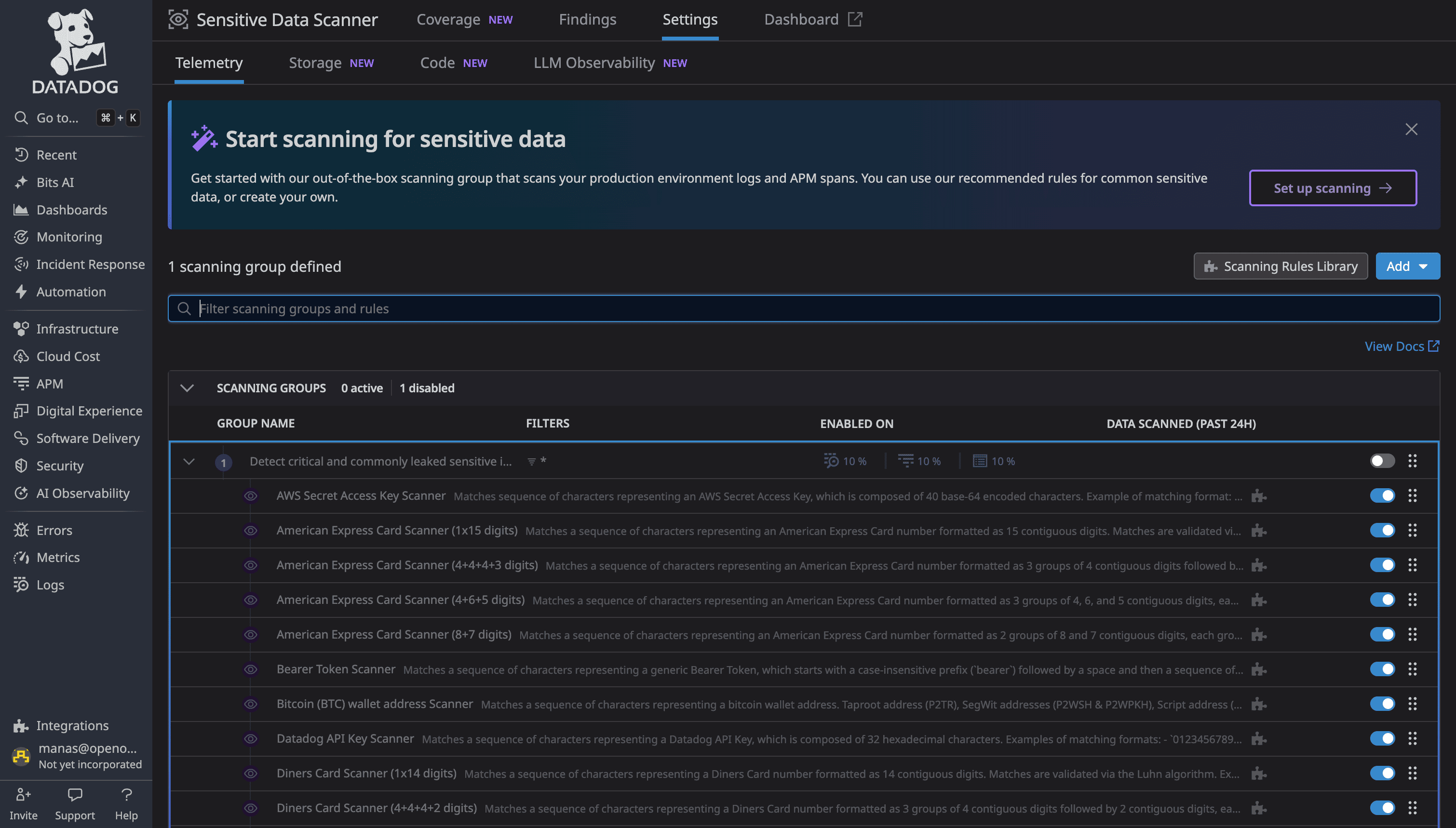This screenshot has height=828, width=1456.
Task: Open the Add dropdown
Action: pyautogui.click(x=1408, y=266)
